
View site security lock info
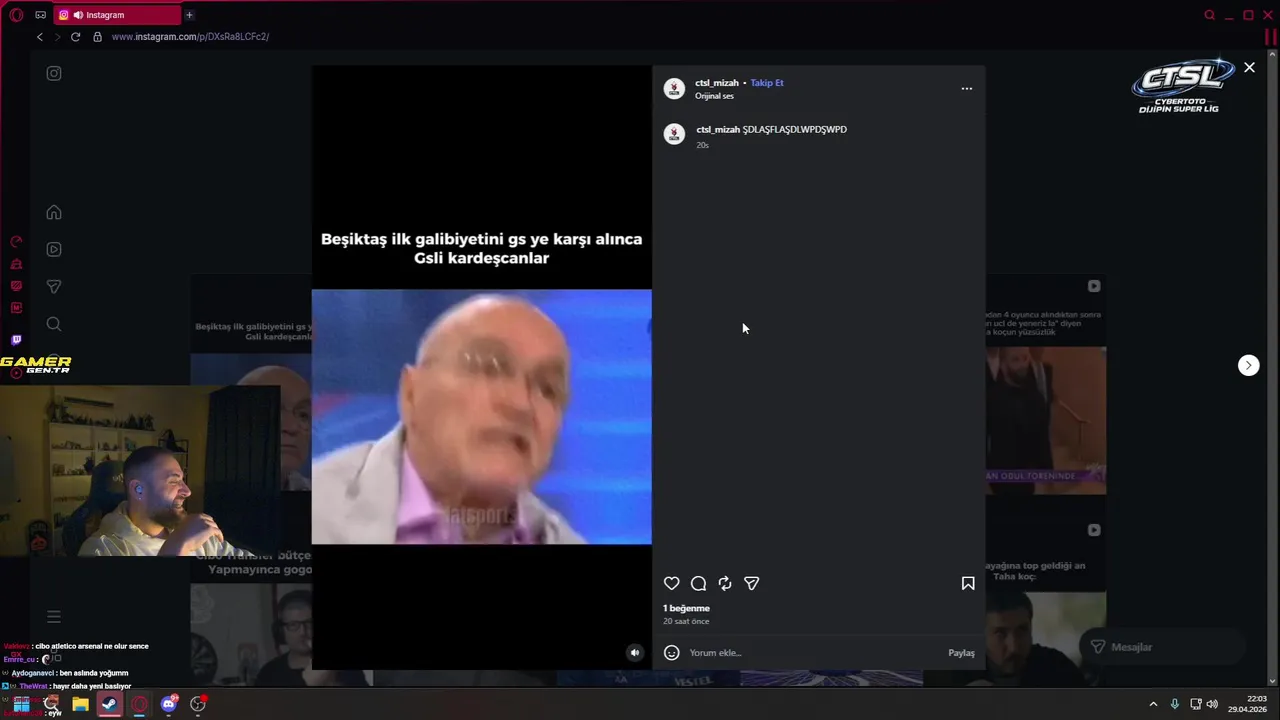(x=97, y=37)
